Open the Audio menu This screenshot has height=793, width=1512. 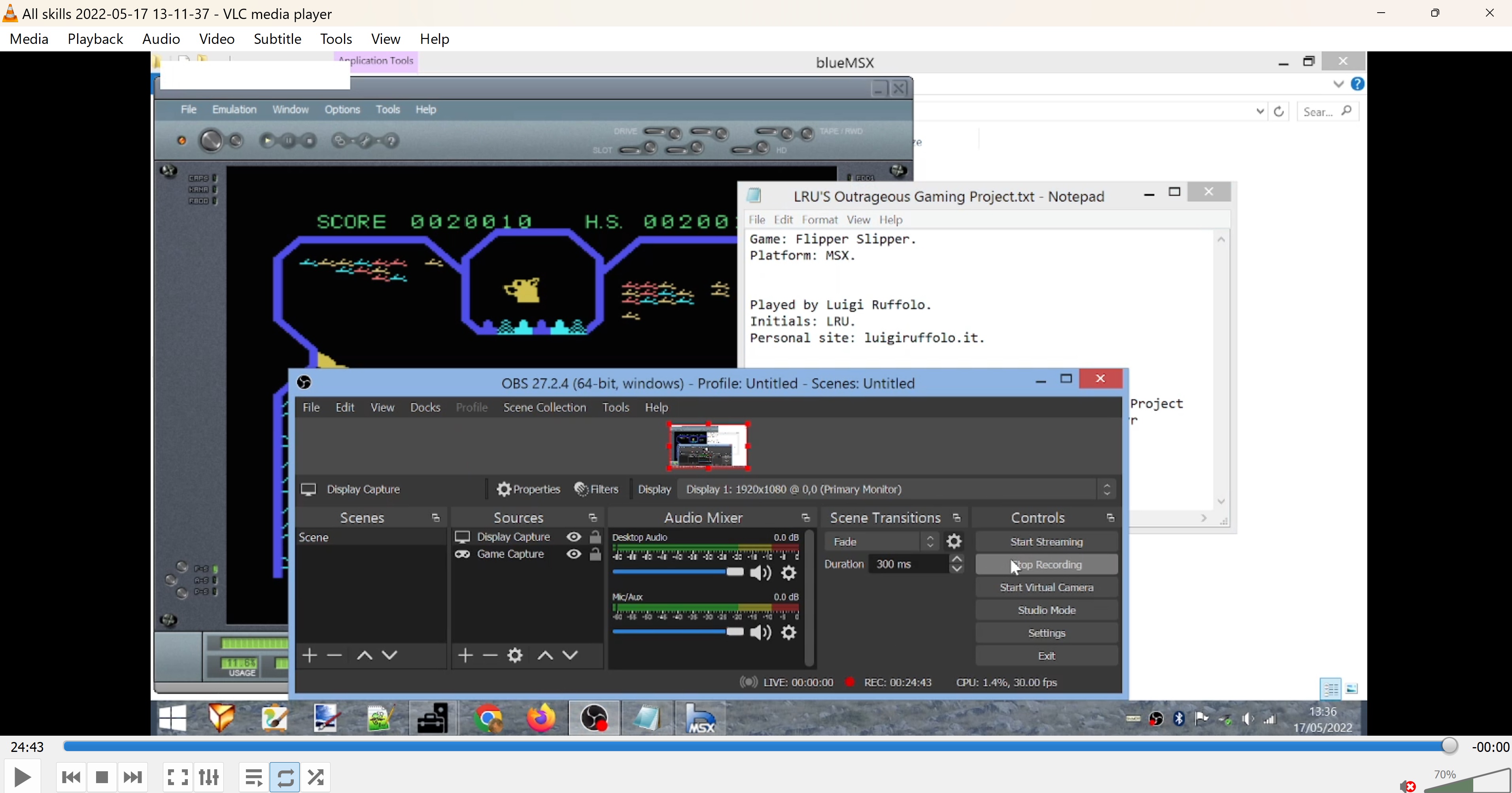pos(161,39)
